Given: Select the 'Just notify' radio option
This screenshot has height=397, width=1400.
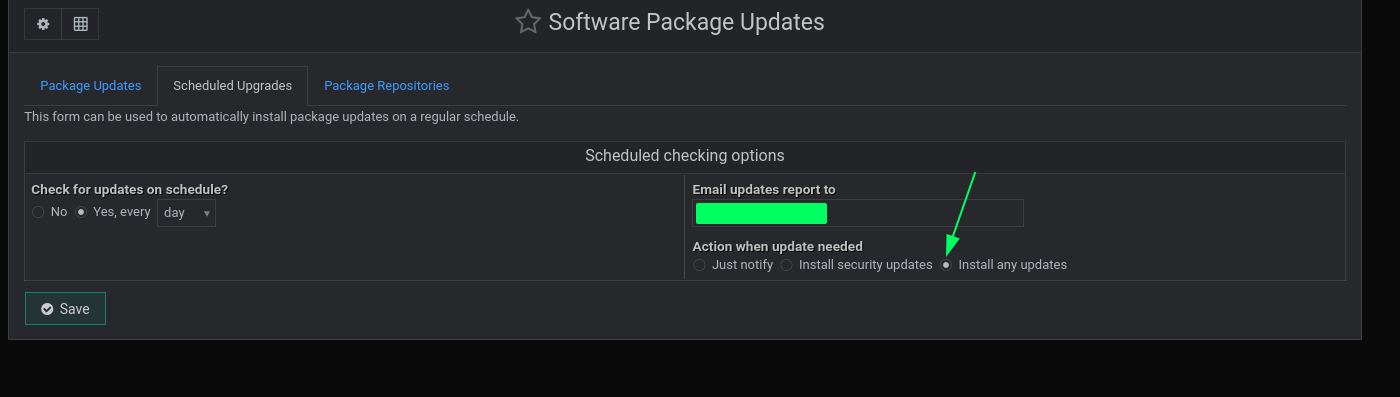Looking at the screenshot, I should tap(699, 265).
